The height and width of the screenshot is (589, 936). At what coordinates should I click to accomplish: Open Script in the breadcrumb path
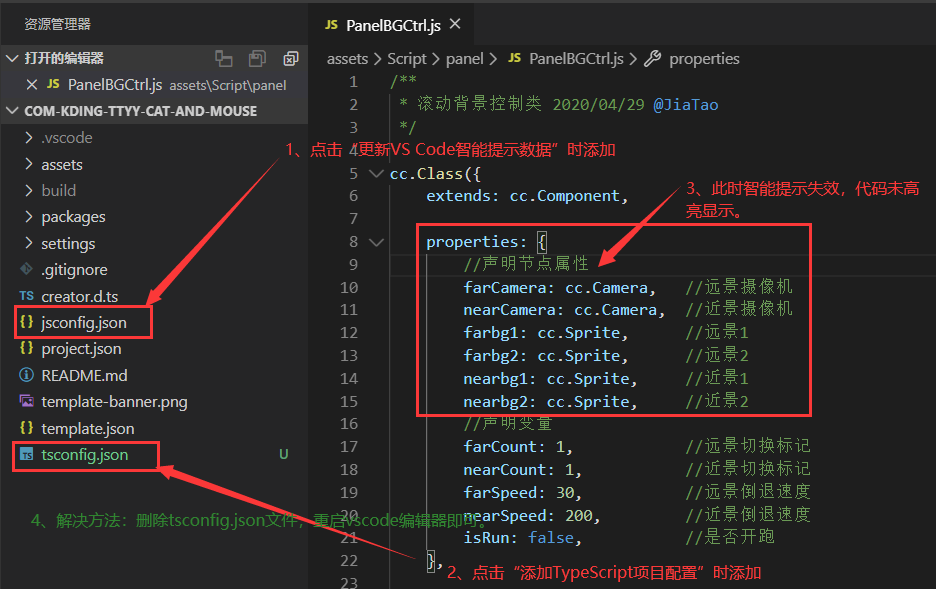(407, 59)
